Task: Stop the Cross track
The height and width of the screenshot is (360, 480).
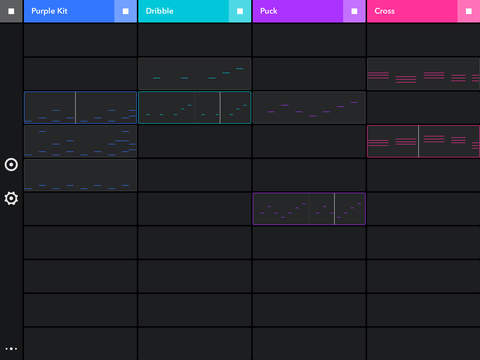Action: [x=469, y=11]
